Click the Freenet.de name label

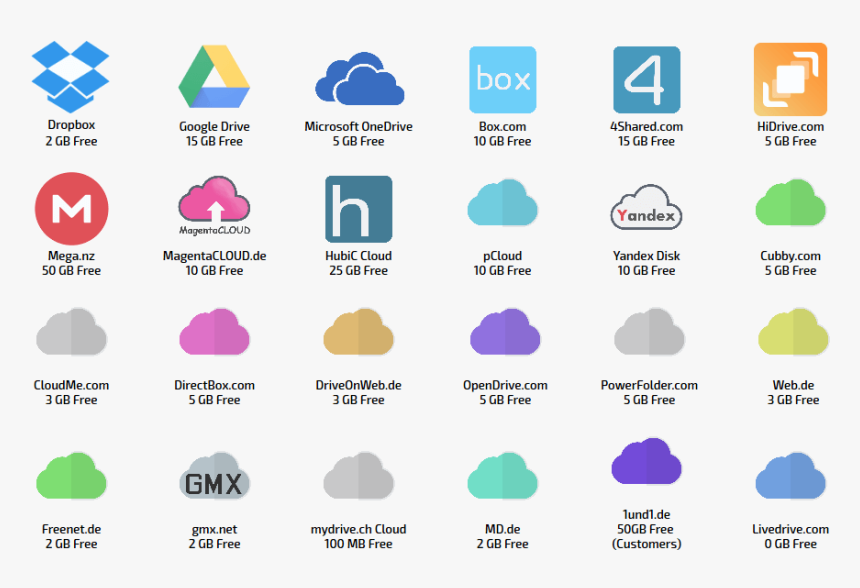click(x=71, y=529)
